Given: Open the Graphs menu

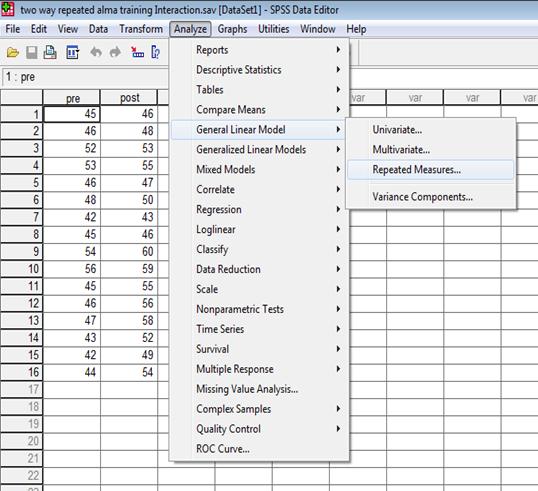Looking at the screenshot, I should pos(232,29).
